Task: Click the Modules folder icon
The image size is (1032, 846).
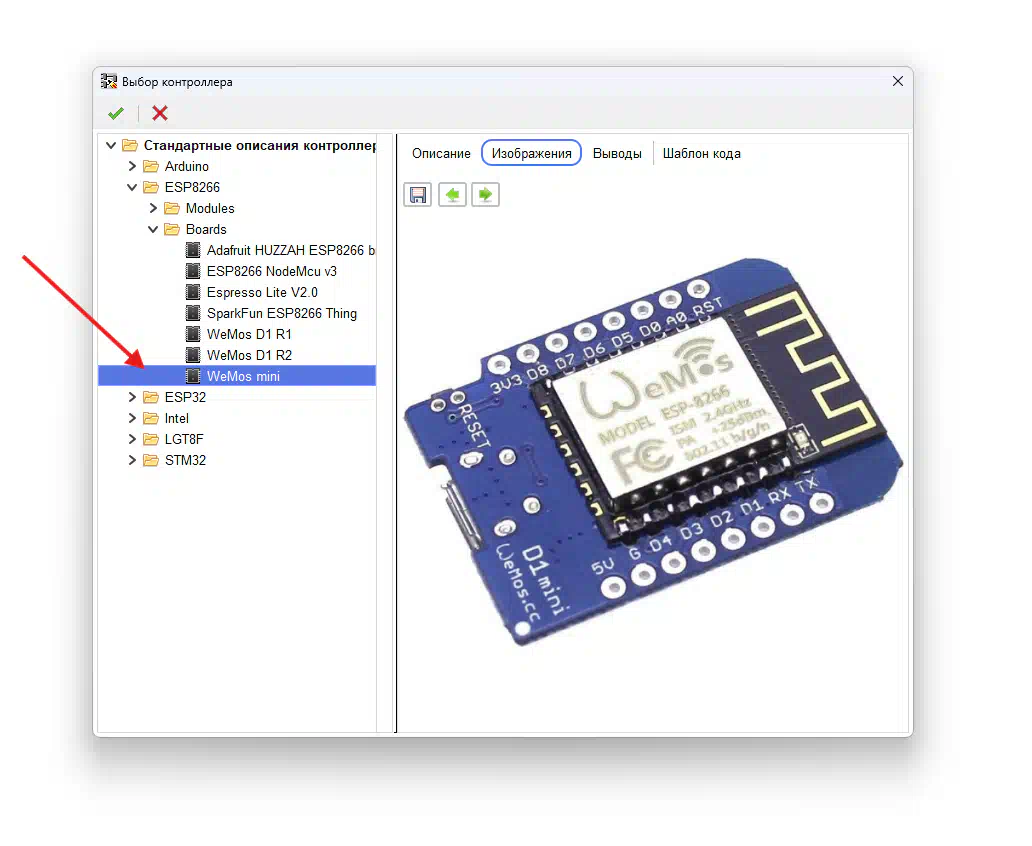Action: 172,208
